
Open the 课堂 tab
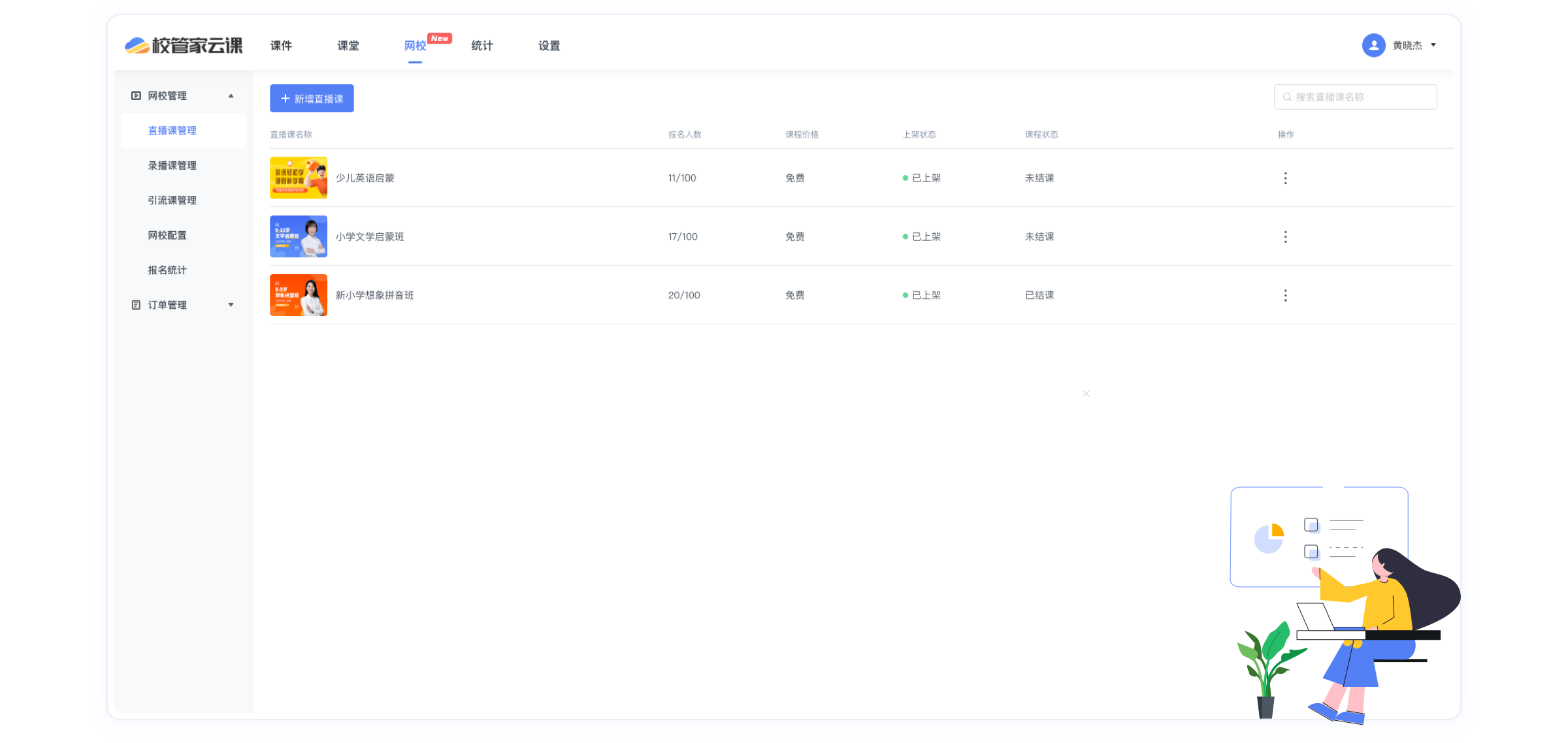point(348,46)
